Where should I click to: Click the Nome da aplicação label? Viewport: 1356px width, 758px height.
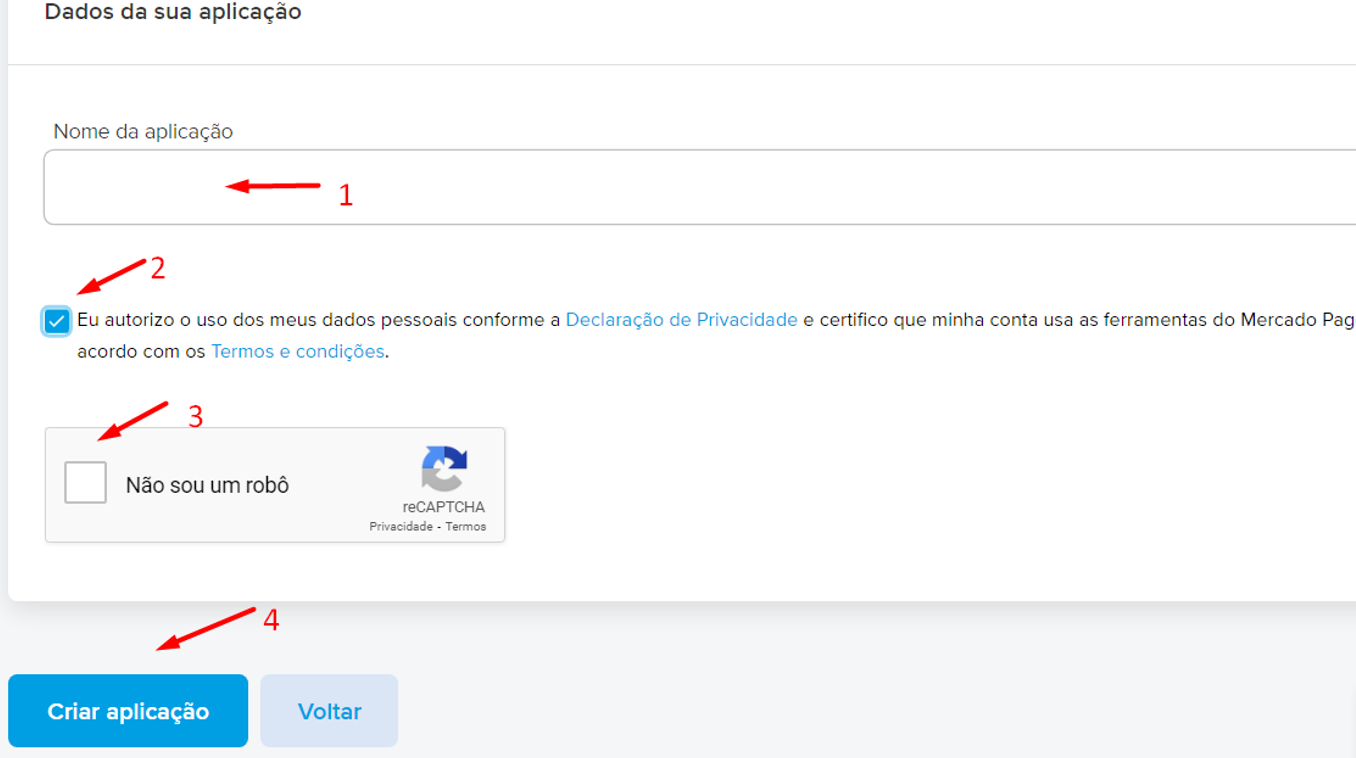click(143, 132)
